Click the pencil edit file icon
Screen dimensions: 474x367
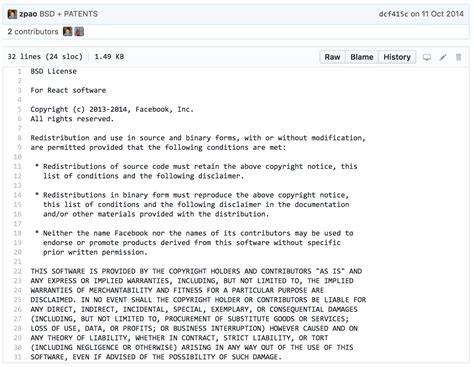(x=443, y=57)
